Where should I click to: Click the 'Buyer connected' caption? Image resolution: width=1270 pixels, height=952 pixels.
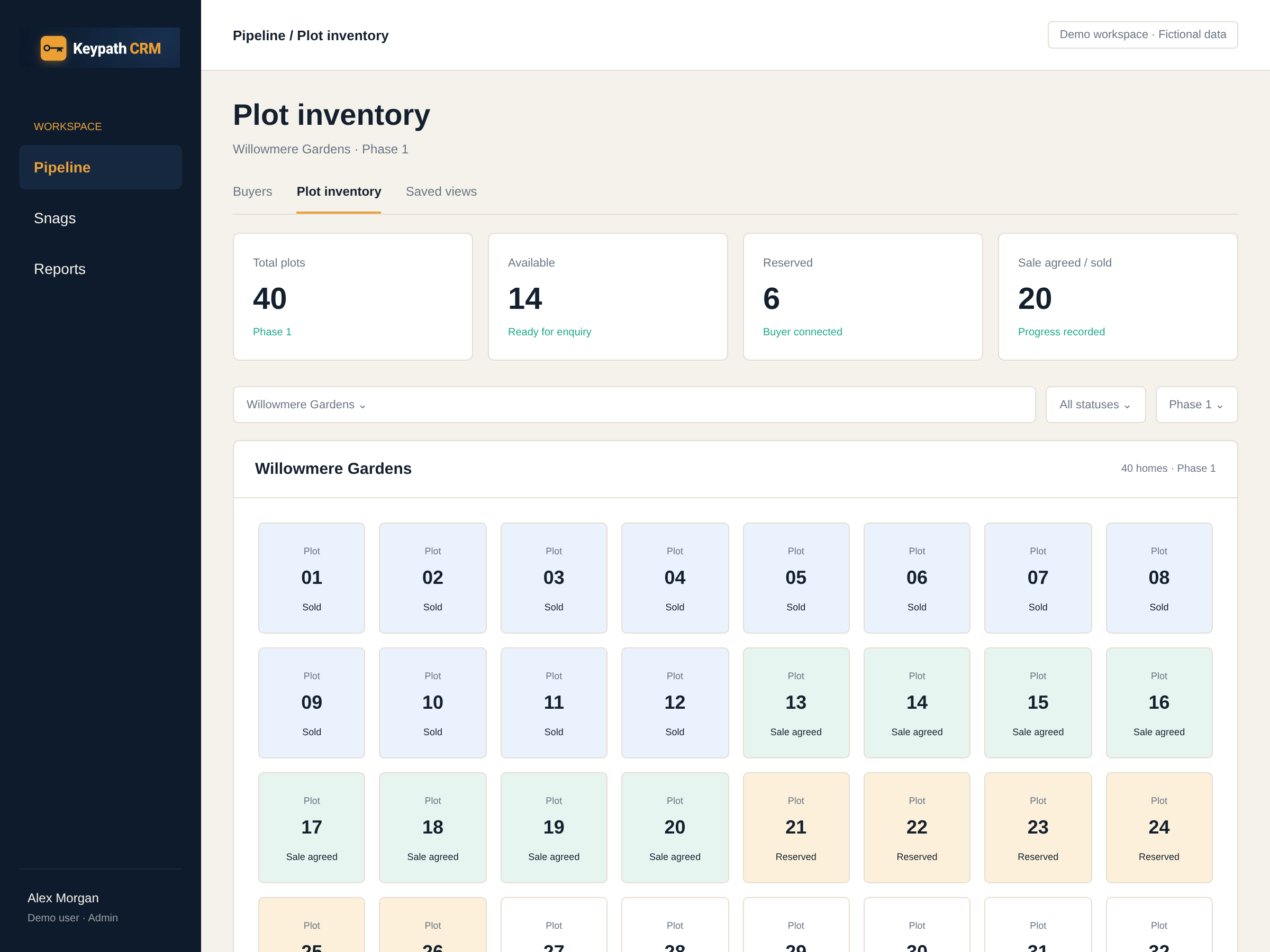click(x=802, y=332)
